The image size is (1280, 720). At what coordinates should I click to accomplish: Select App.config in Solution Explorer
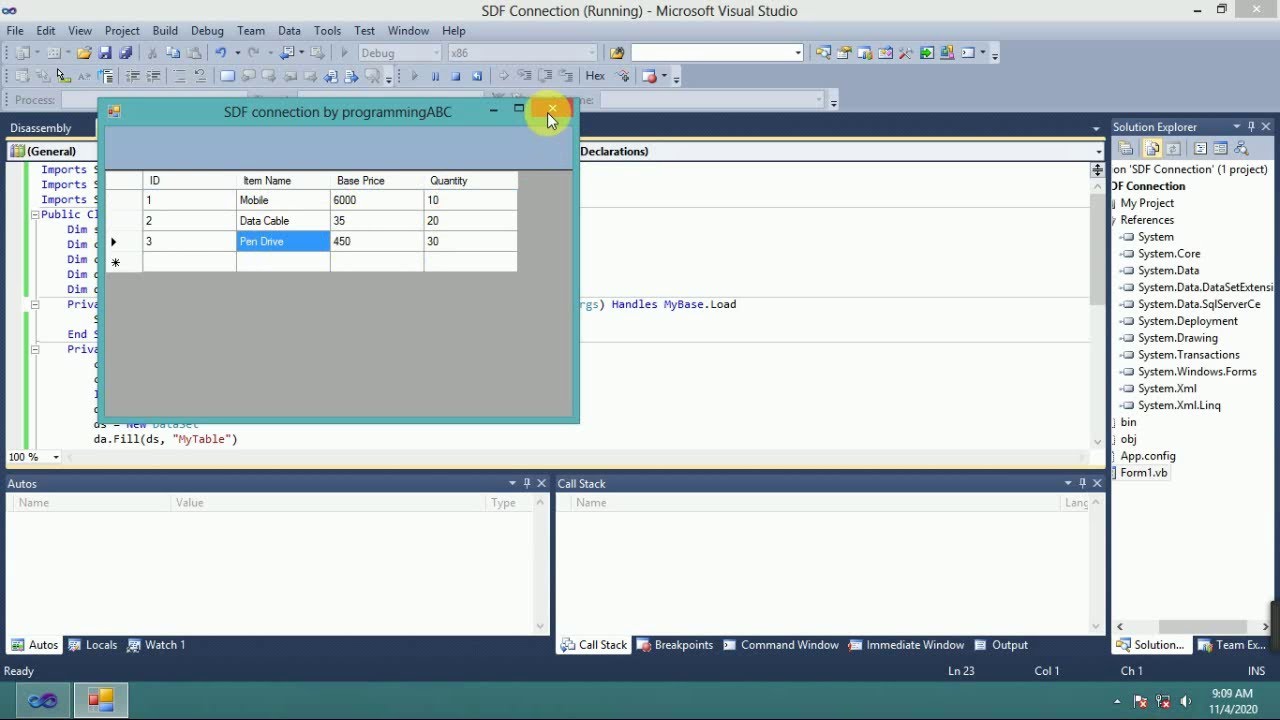[x=1147, y=456]
